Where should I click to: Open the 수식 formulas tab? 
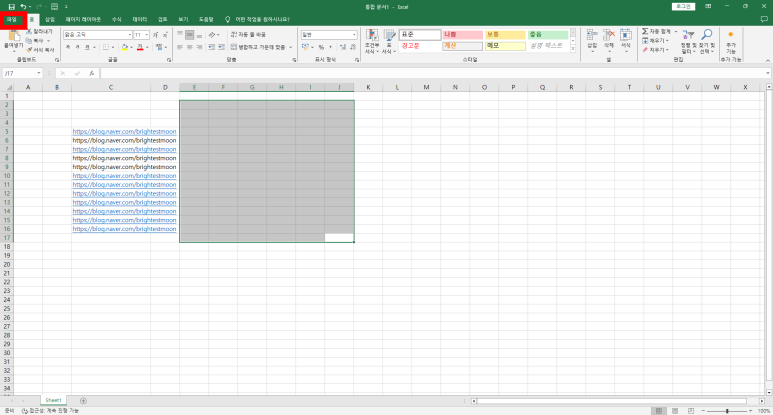click(116, 19)
